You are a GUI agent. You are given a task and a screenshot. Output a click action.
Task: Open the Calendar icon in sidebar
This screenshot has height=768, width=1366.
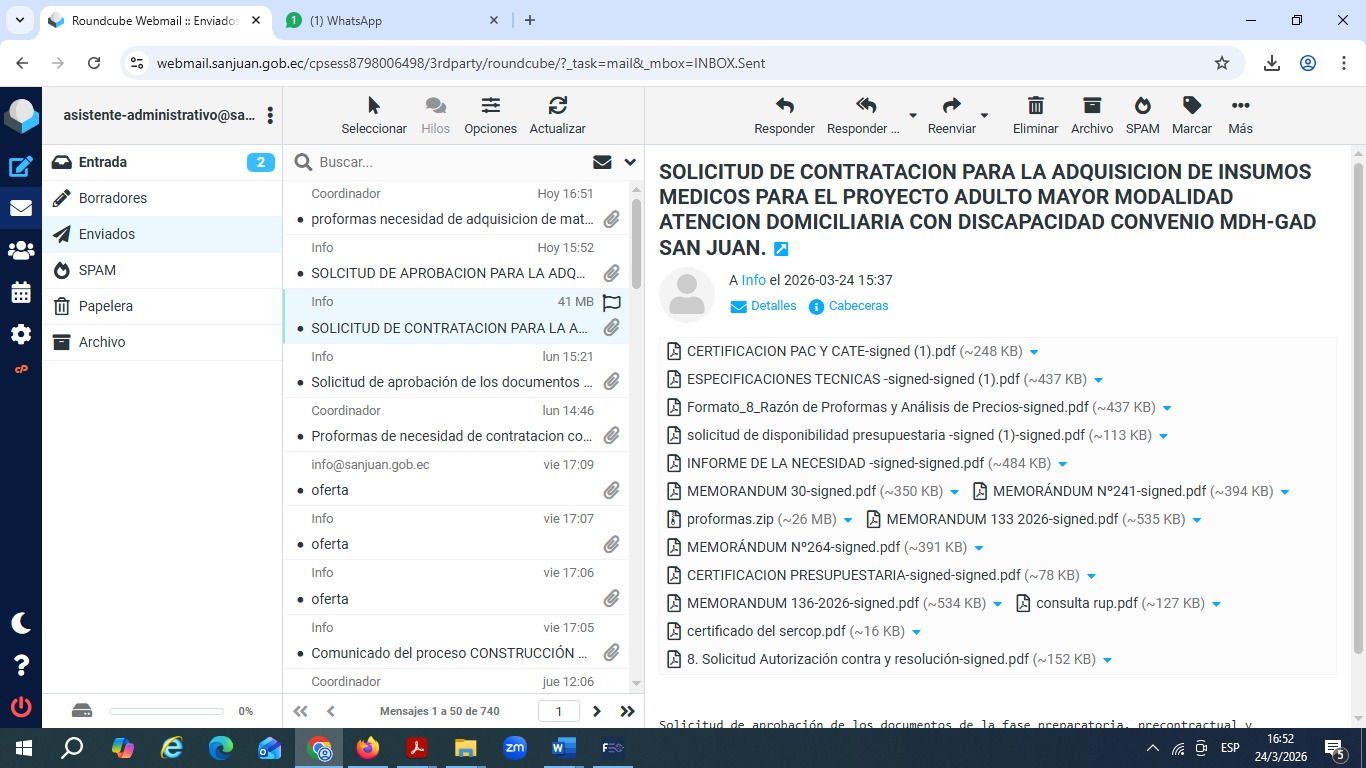[x=21, y=293]
